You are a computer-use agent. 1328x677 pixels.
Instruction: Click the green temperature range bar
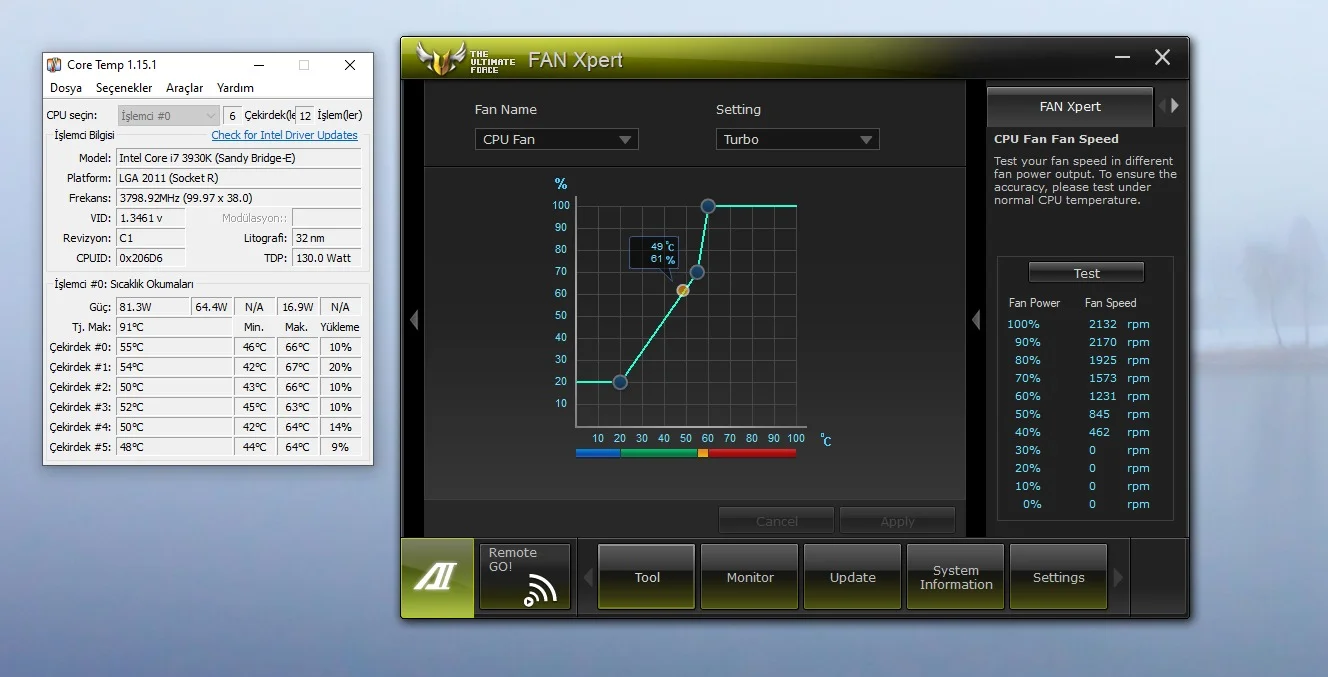659,453
